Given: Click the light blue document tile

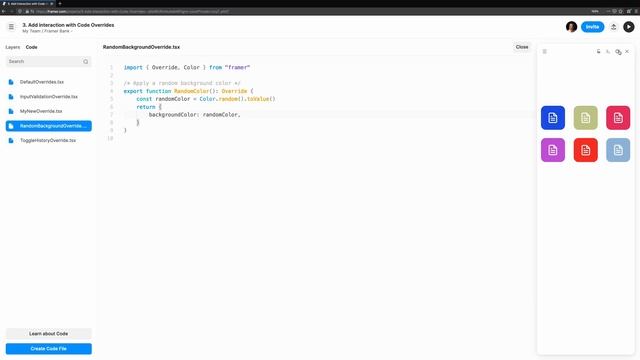Looking at the screenshot, I should pos(618,150).
